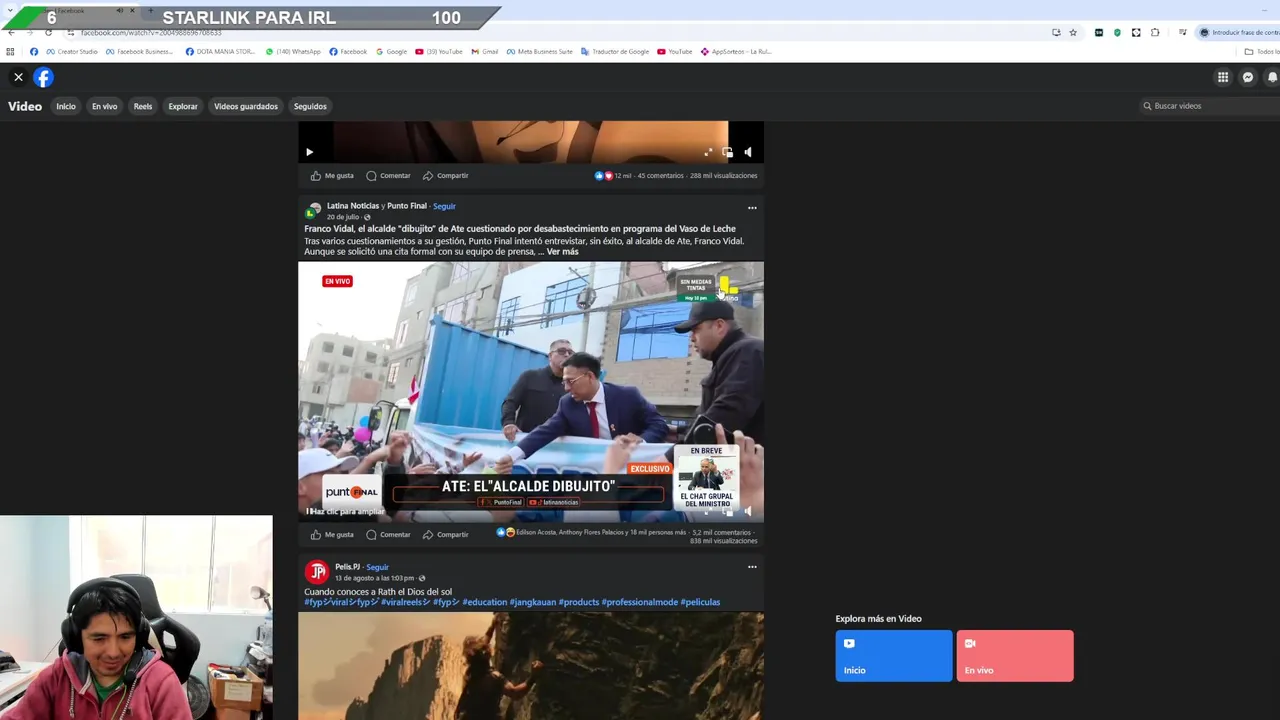The height and width of the screenshot is (720, 1280).
Task: Open the Explorar tab
Action: (x=183, y=106)
